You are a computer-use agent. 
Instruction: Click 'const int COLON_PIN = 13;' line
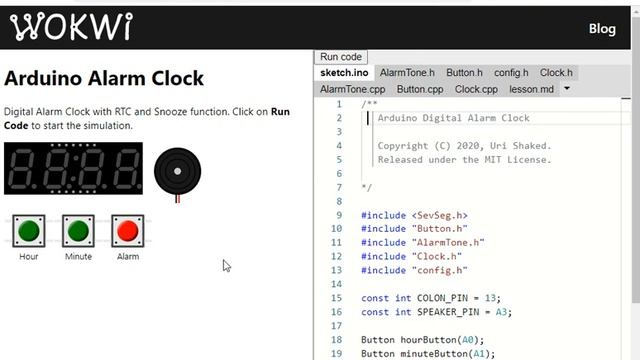click(x=431, y=298)
